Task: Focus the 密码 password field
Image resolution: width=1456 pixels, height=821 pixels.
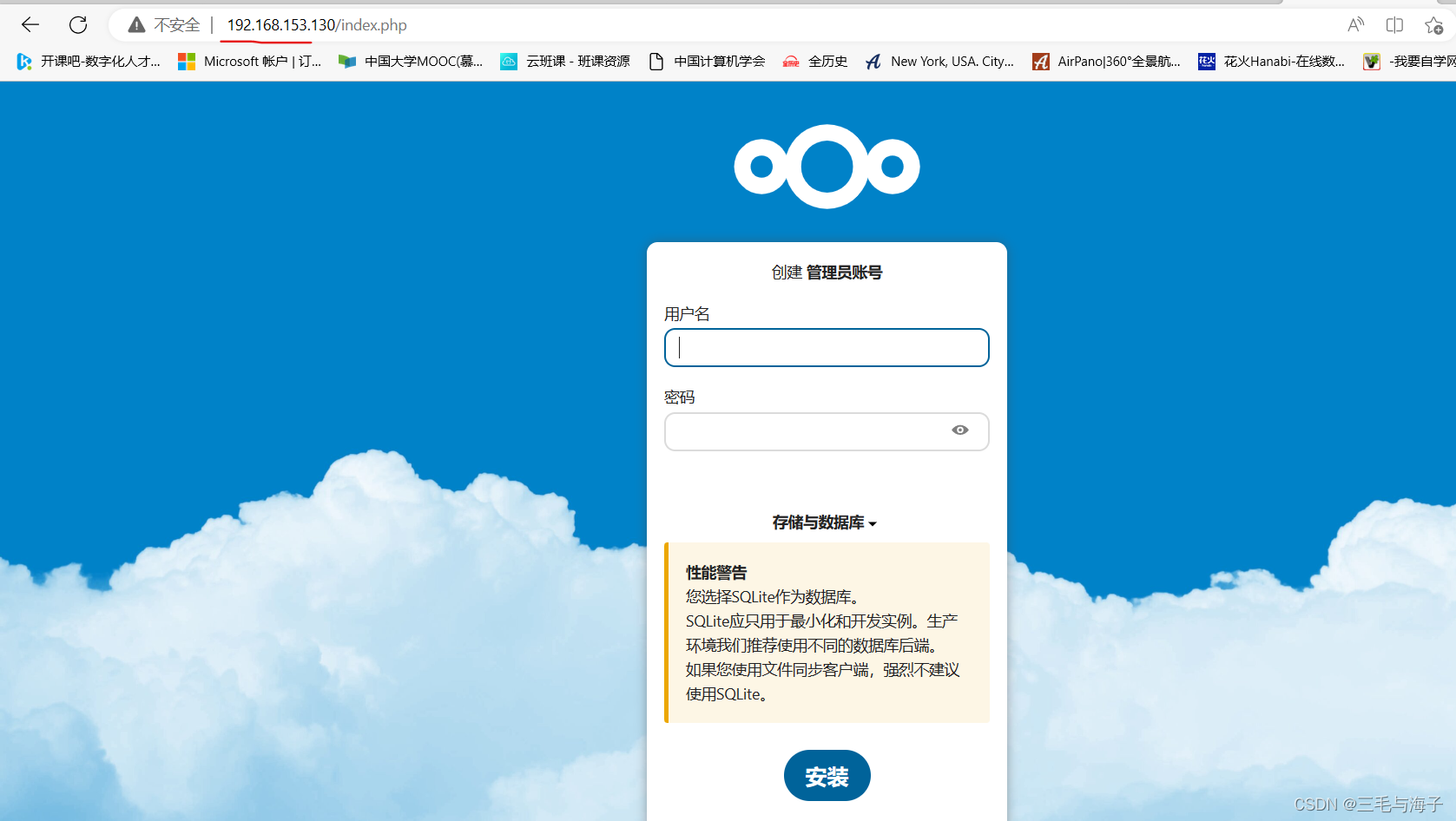Action: (827, 431)
